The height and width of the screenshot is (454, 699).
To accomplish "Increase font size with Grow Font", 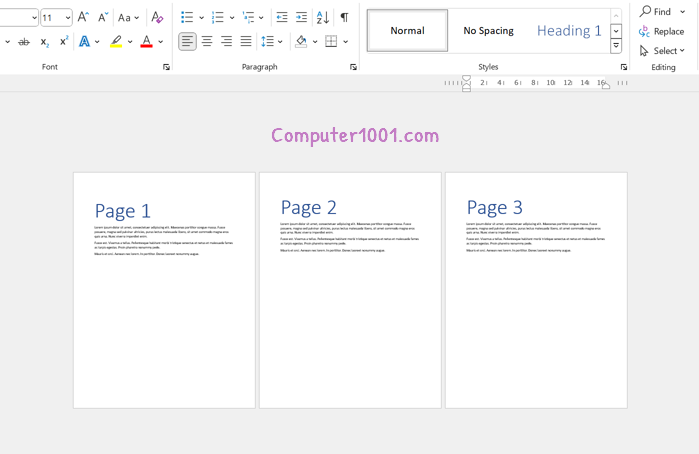I will 83,17.
